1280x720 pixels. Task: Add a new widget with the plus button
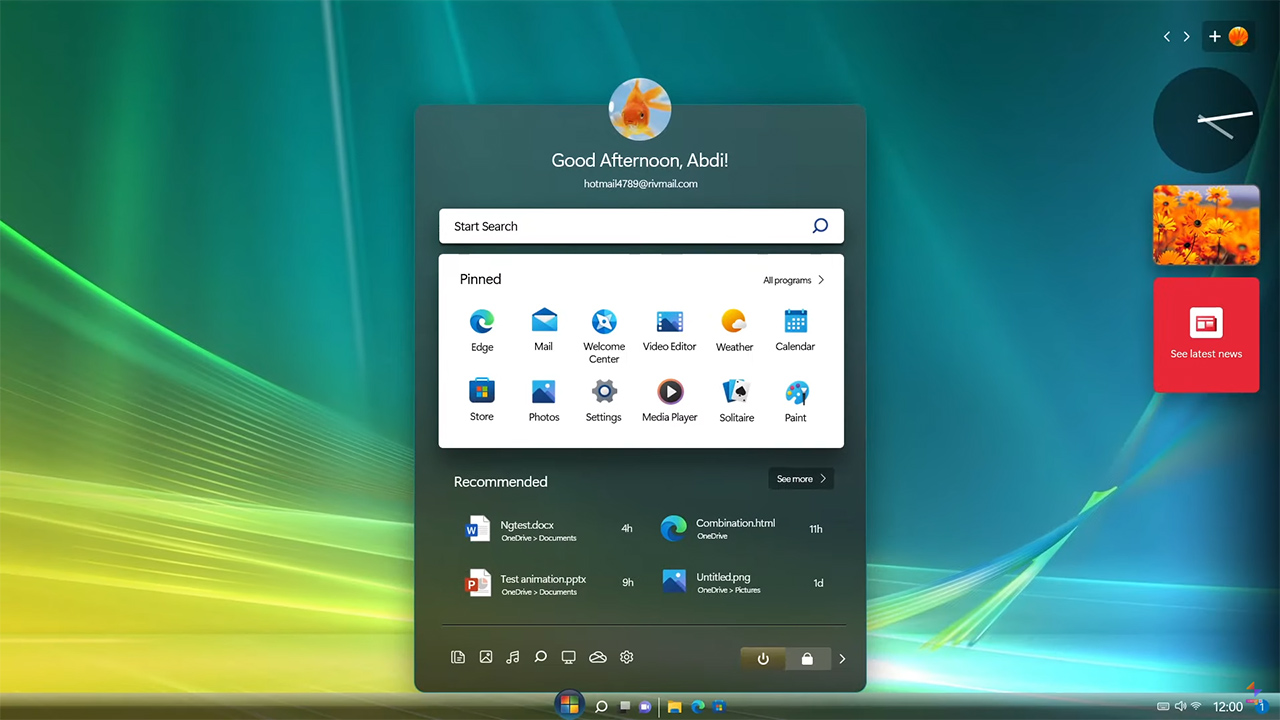(1215, 36)
